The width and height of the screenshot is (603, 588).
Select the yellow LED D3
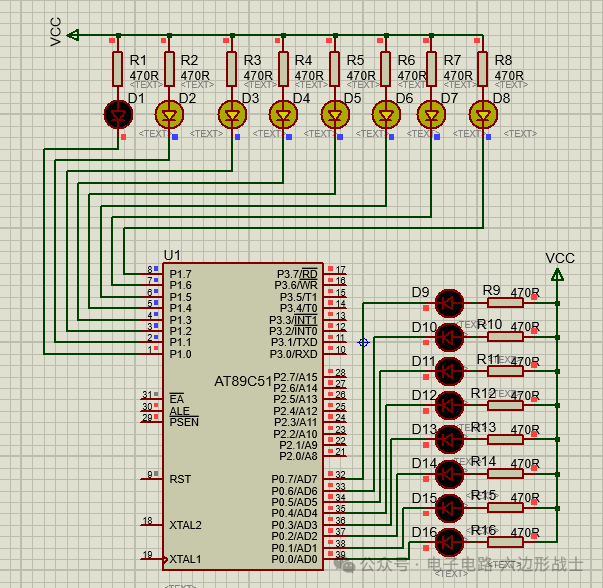click(x=232, y=115)
